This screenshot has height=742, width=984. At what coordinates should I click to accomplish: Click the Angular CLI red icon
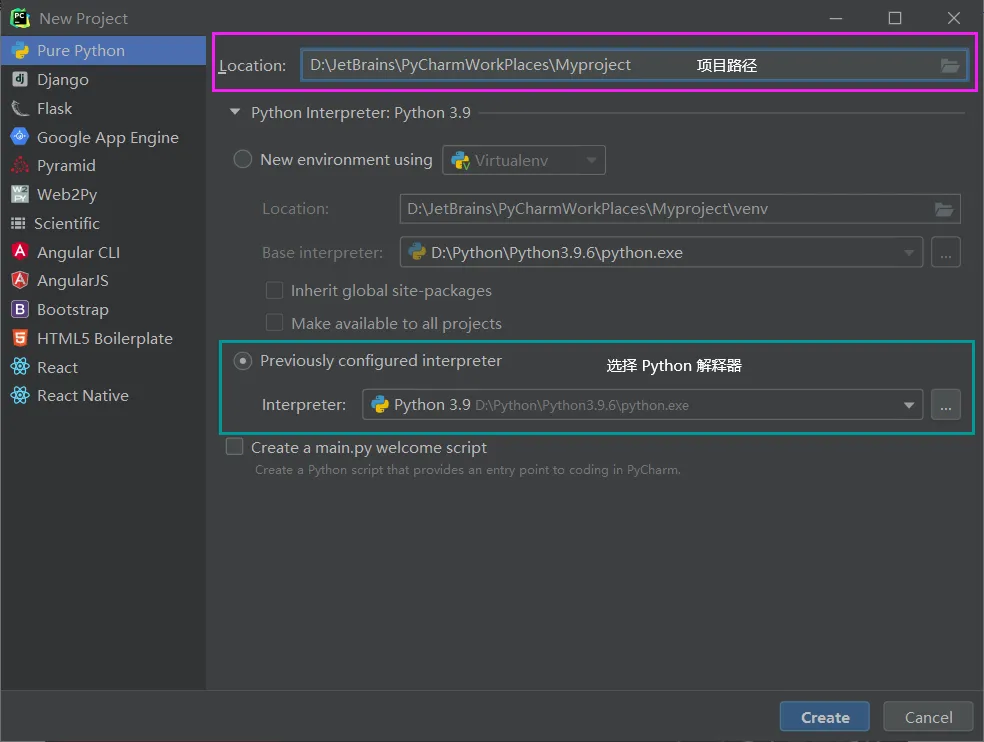20,252
